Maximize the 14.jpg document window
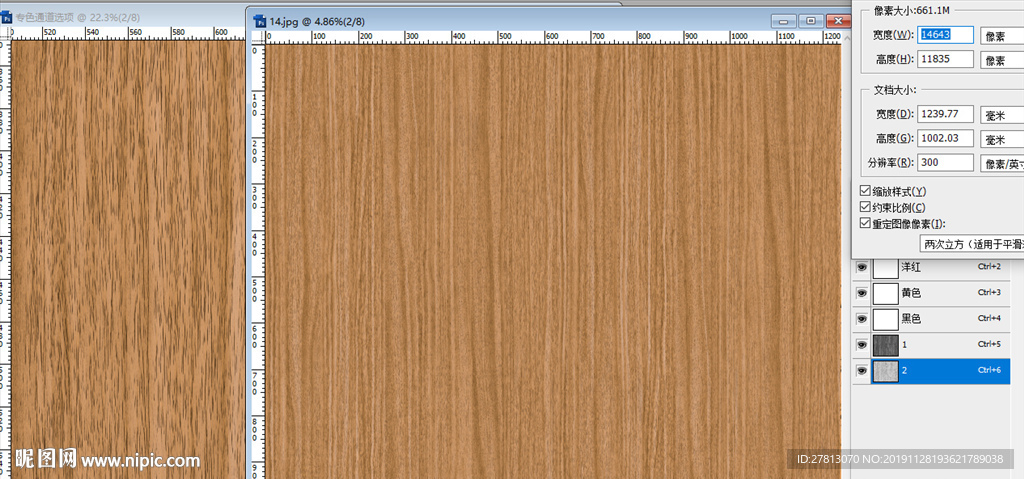1024x479 pixels. point(811,21)
